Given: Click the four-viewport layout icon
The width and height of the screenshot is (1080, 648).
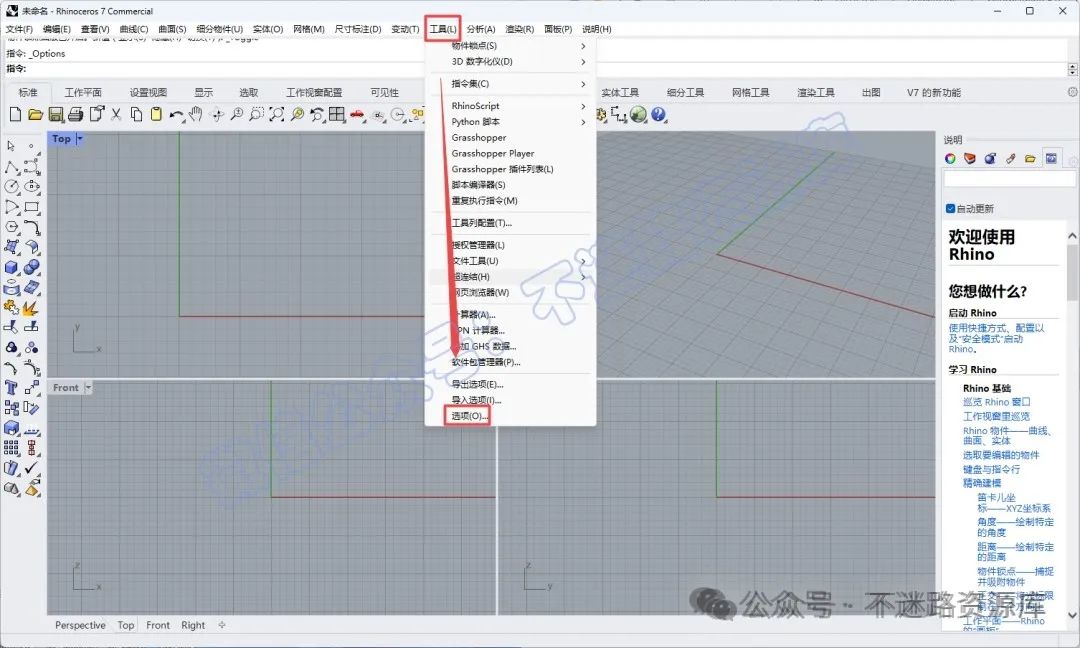Looking at the screenshot, I should 337,114.
